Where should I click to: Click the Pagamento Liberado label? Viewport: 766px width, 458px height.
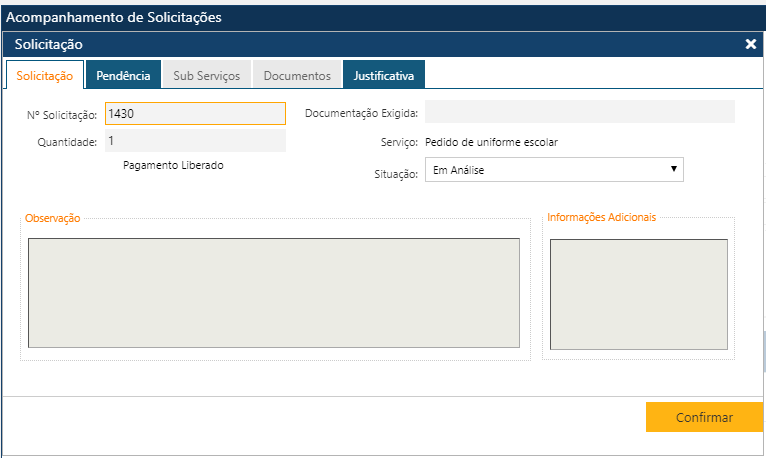pos(173,166)
